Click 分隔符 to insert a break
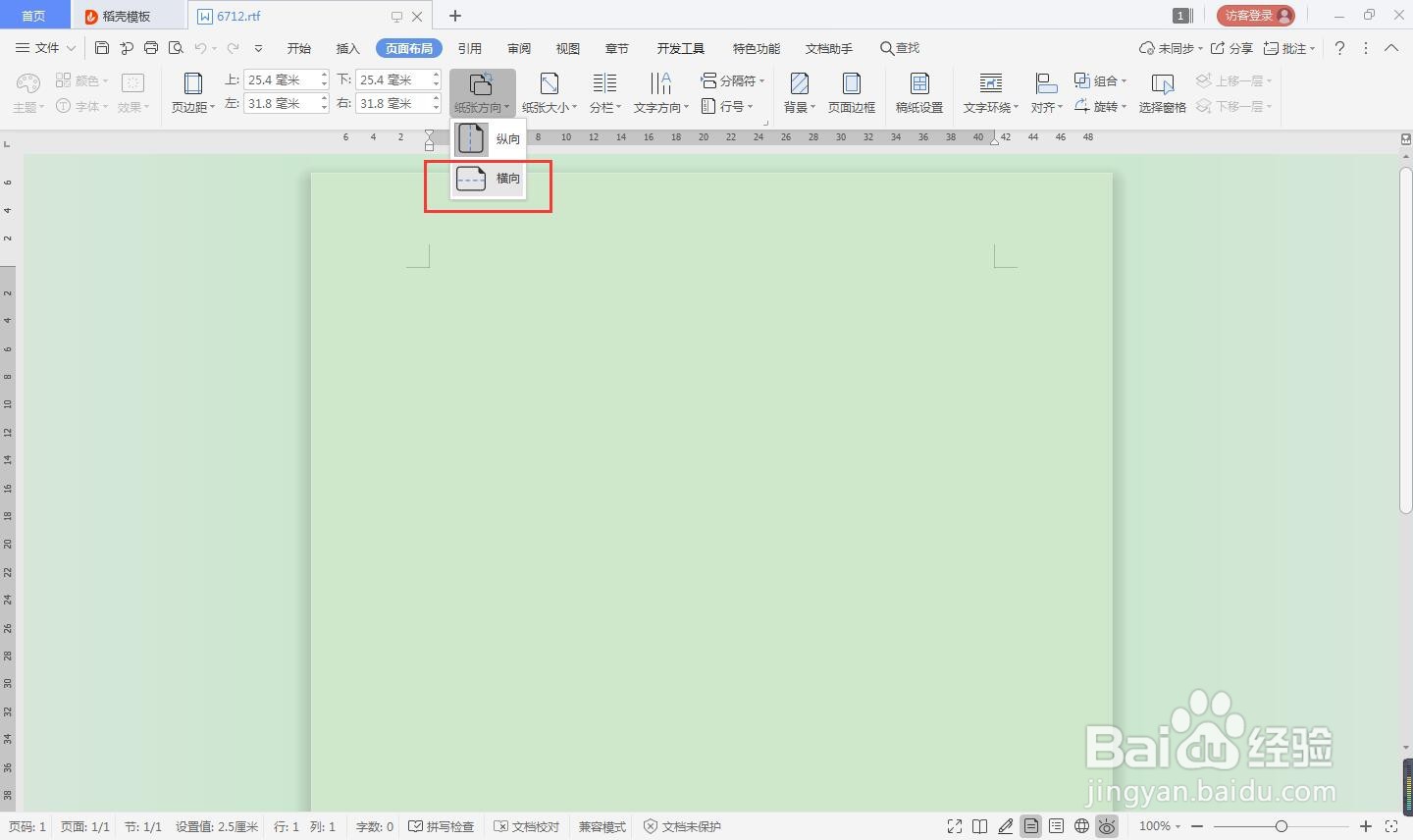The width and height of the screenshot is (1413, 840). [x=732, y=80]
